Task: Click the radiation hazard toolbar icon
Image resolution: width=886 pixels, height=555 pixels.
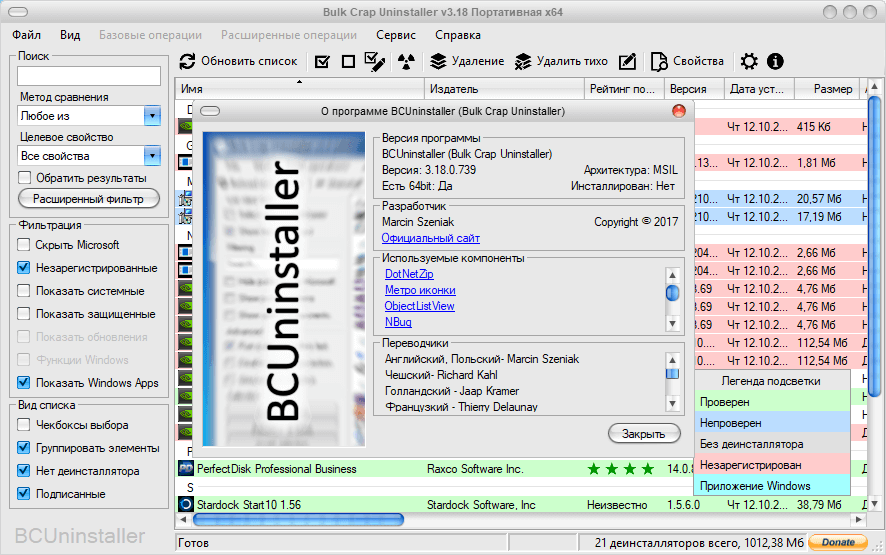Action: pyautogui.click(x=406, y=61)
